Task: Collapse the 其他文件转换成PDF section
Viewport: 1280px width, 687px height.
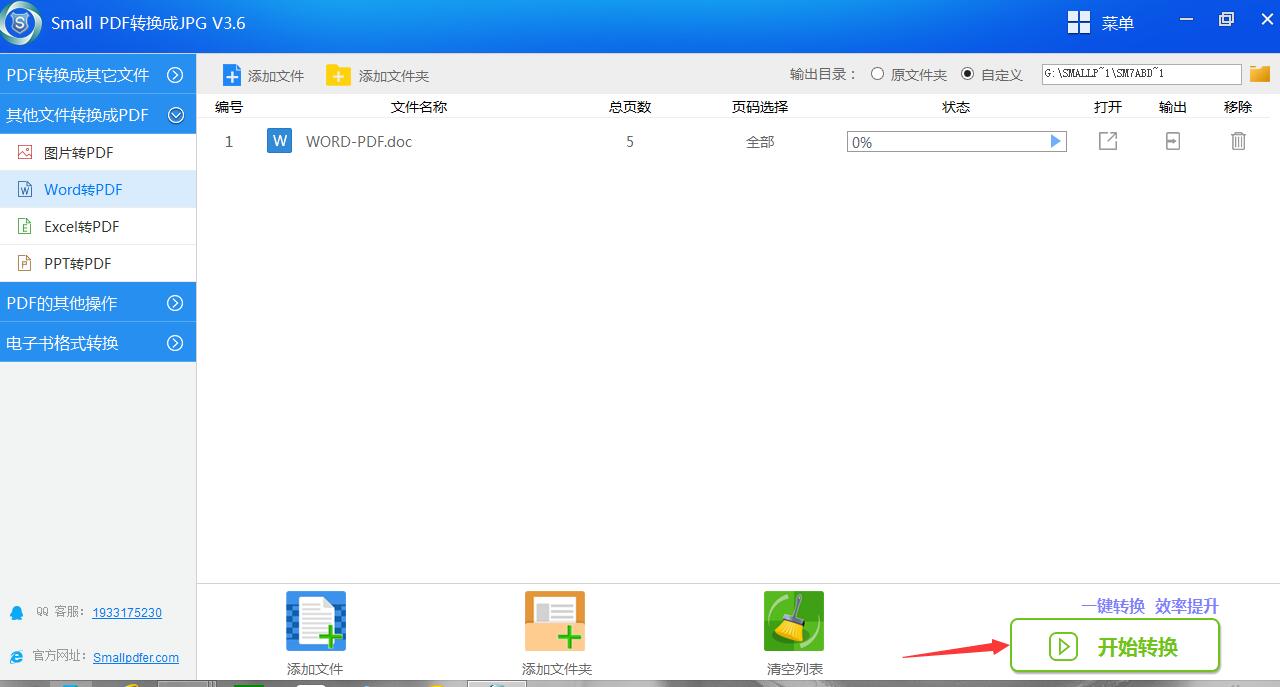Action: pos(176,115)
